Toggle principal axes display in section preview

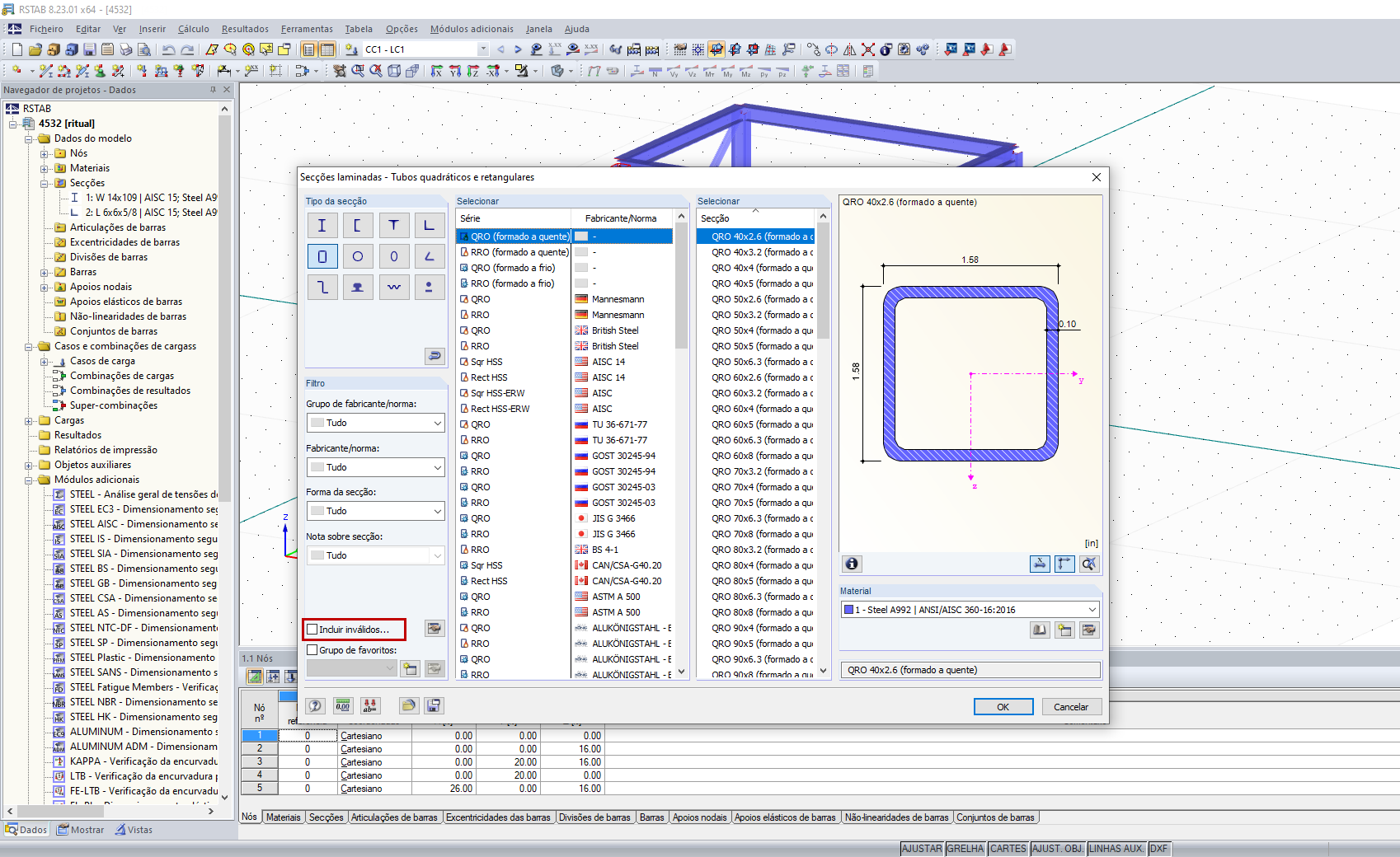point(1064,564)
